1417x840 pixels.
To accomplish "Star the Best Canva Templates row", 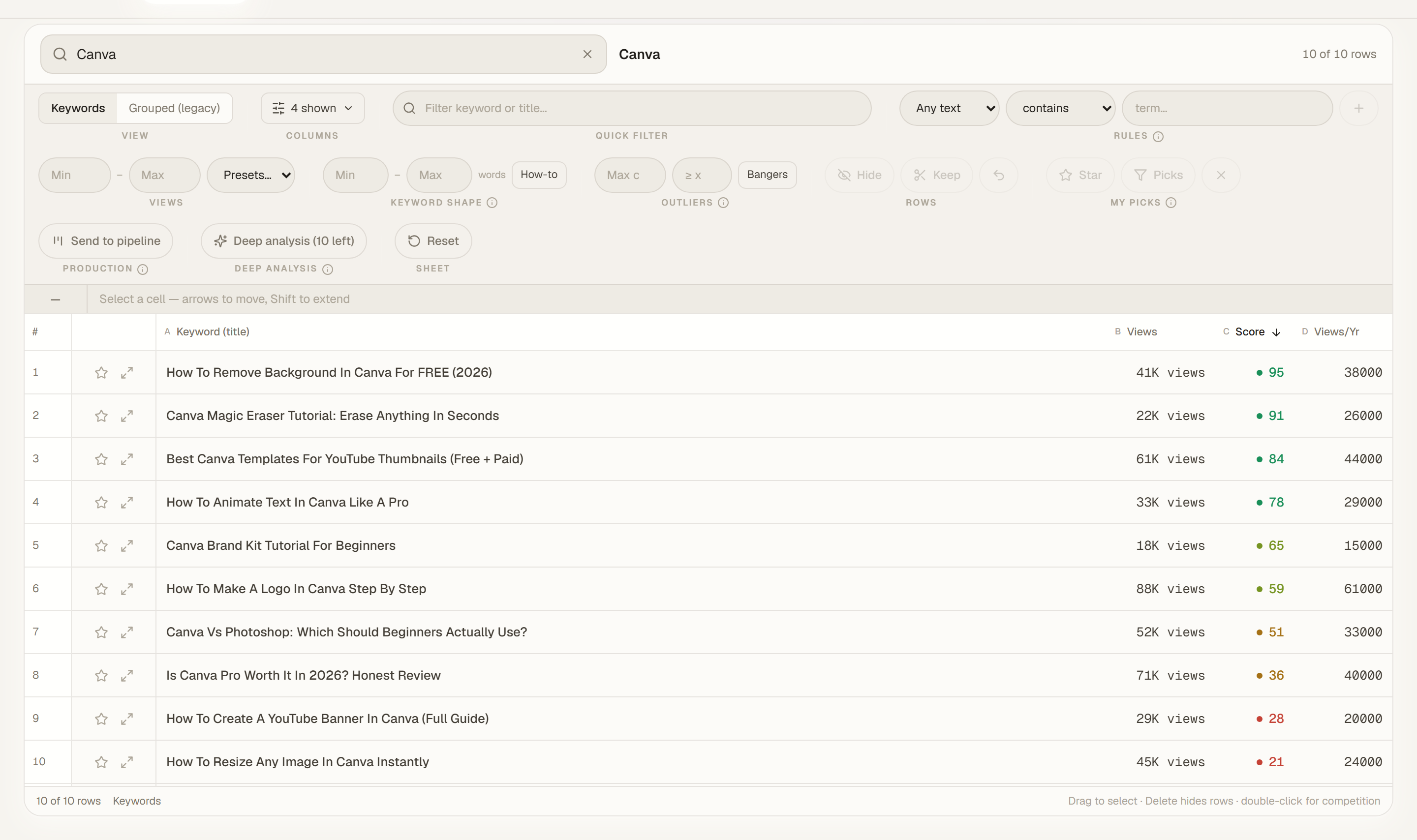I will pos(101,459).
